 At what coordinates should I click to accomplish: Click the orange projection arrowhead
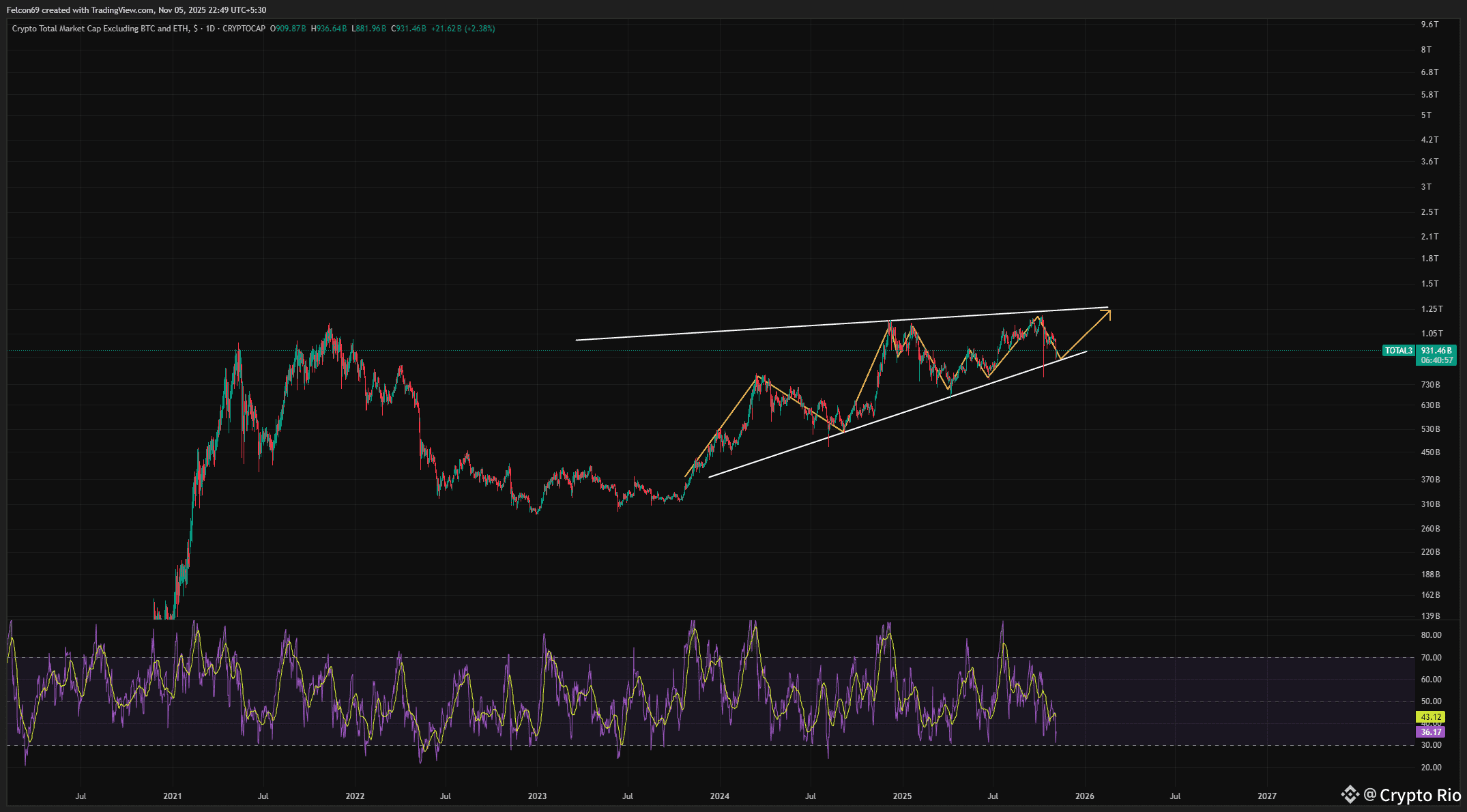1107,313
